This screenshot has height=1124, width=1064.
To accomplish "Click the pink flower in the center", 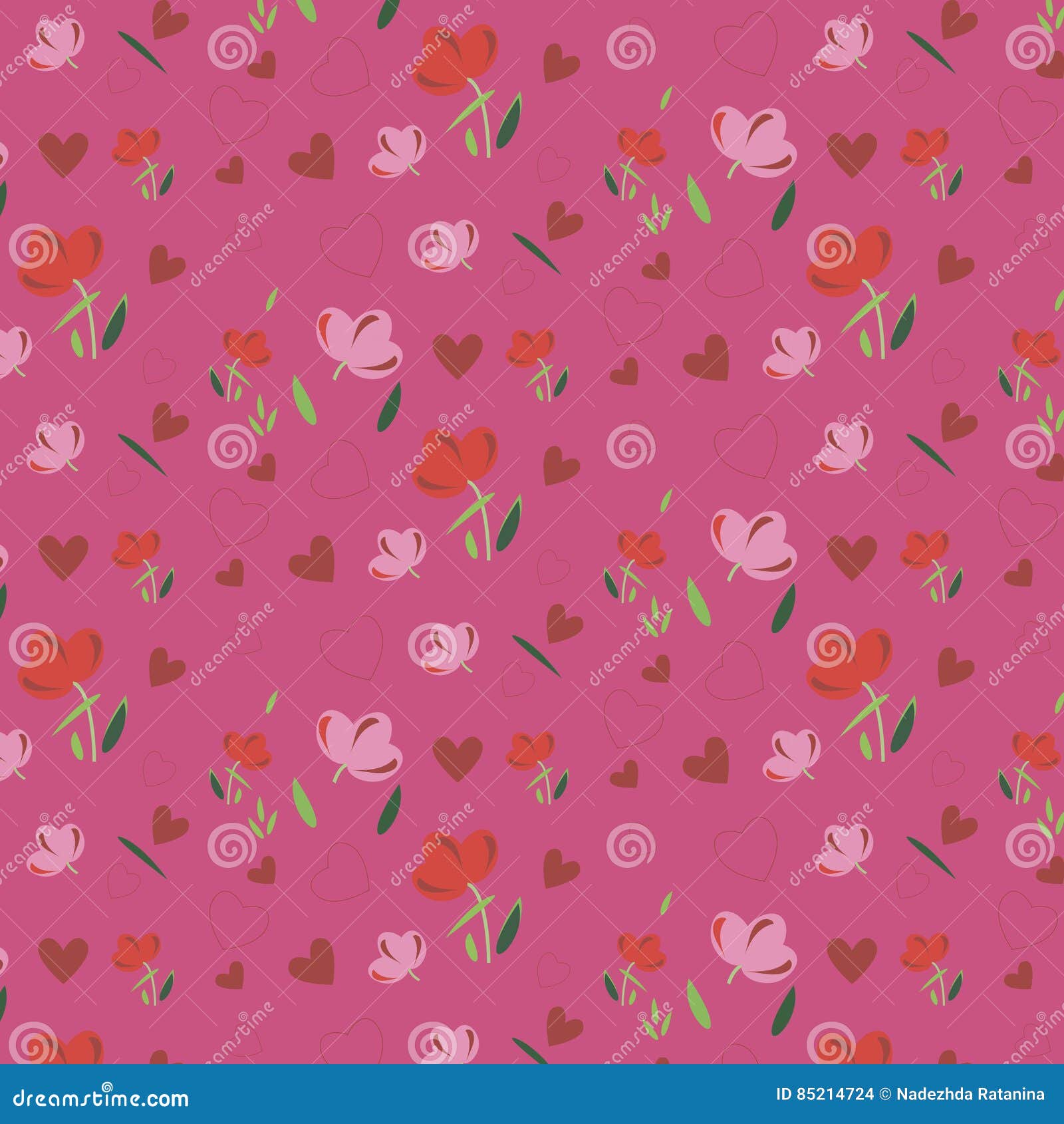I will [359, 339].
